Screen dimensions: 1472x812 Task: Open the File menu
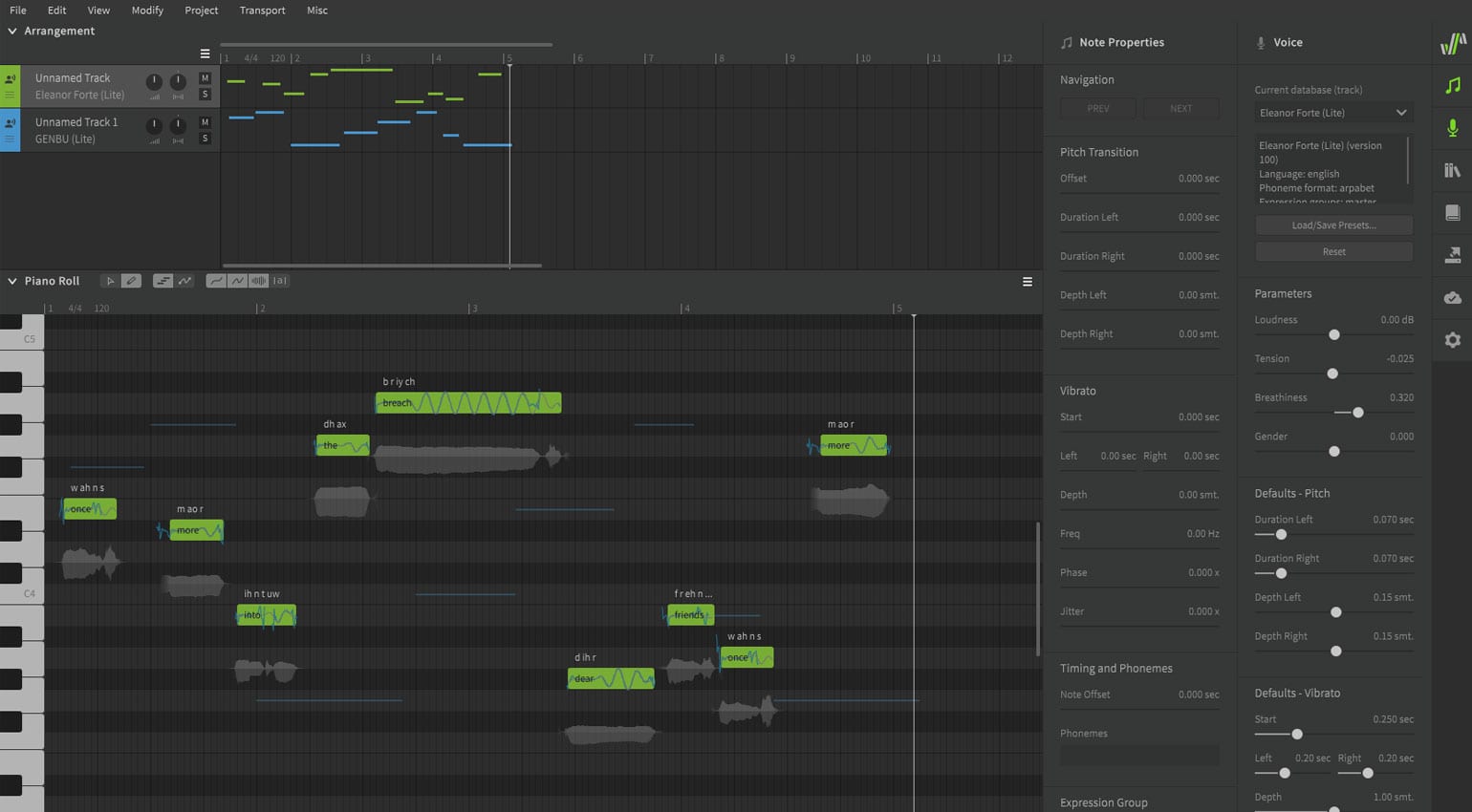pyautogui.click(x=18, y=10)
